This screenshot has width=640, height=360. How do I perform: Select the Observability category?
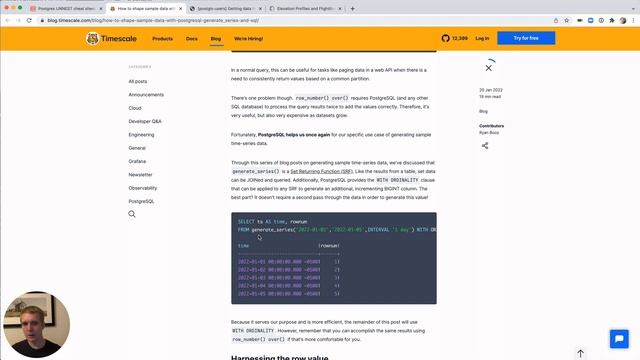[142, 188]
